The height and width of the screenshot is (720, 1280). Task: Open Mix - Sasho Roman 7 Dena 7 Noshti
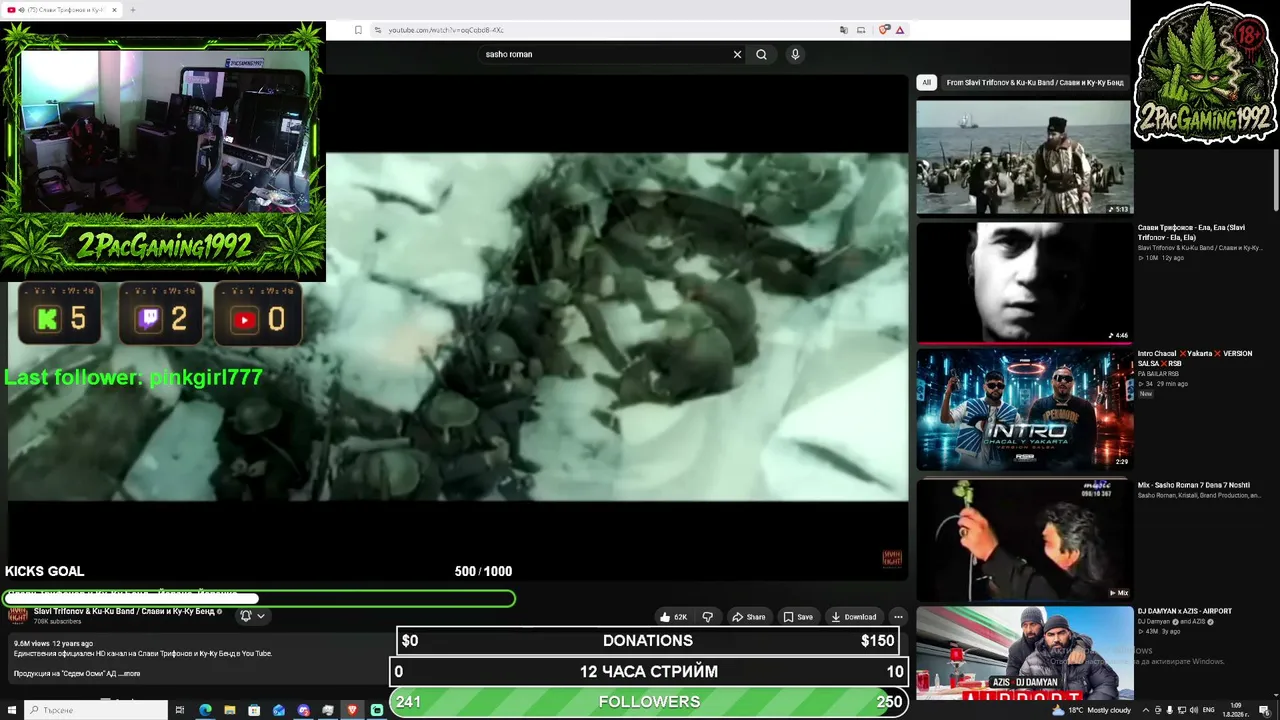point(1194,485)
